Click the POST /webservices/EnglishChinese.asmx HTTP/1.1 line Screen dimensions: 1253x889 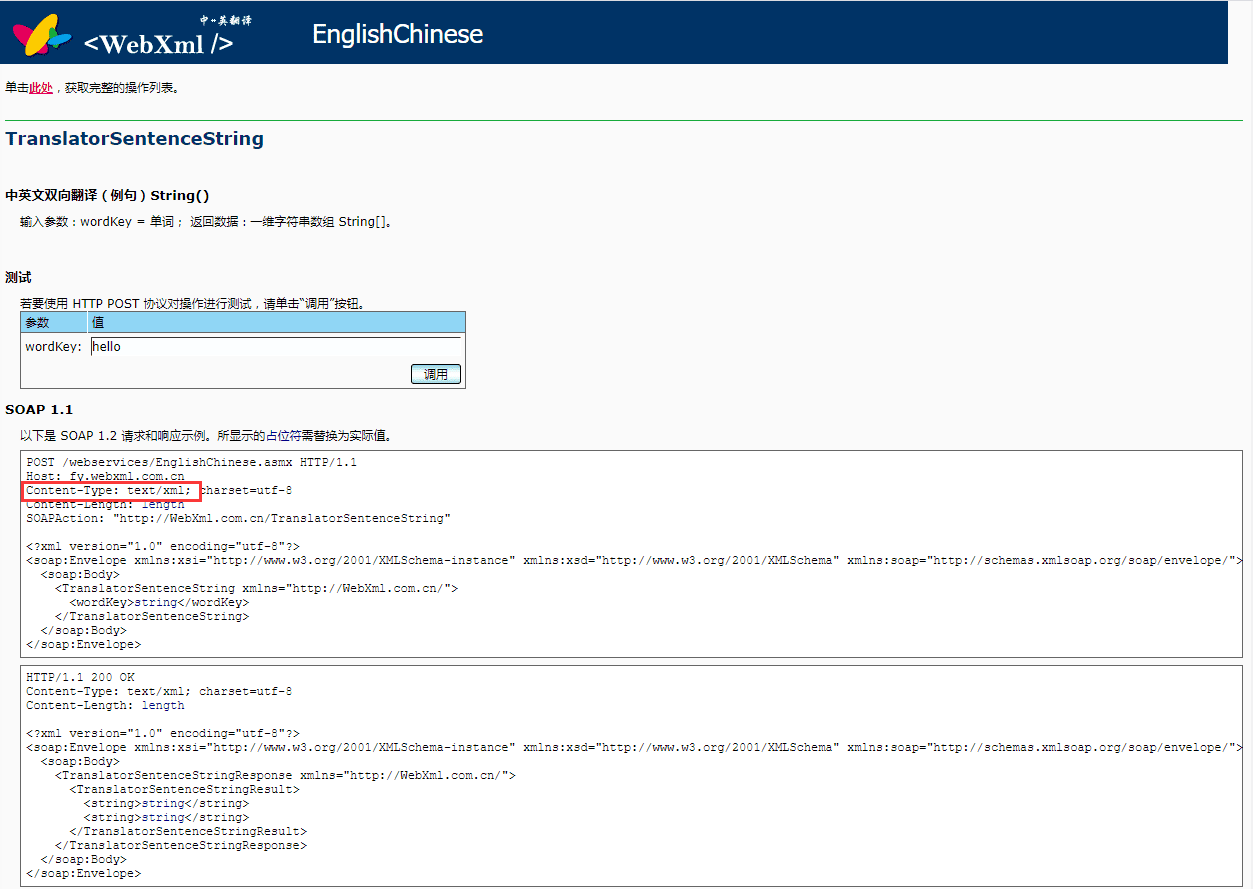(191, 463)
